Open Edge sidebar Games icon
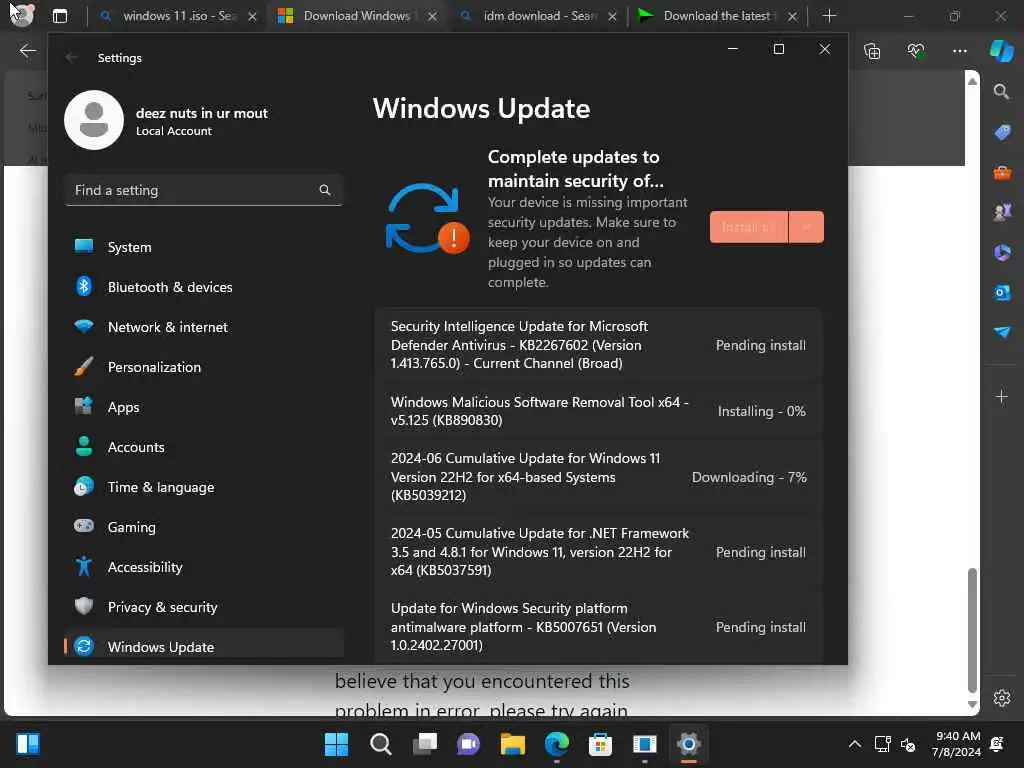 [1002, 212]
